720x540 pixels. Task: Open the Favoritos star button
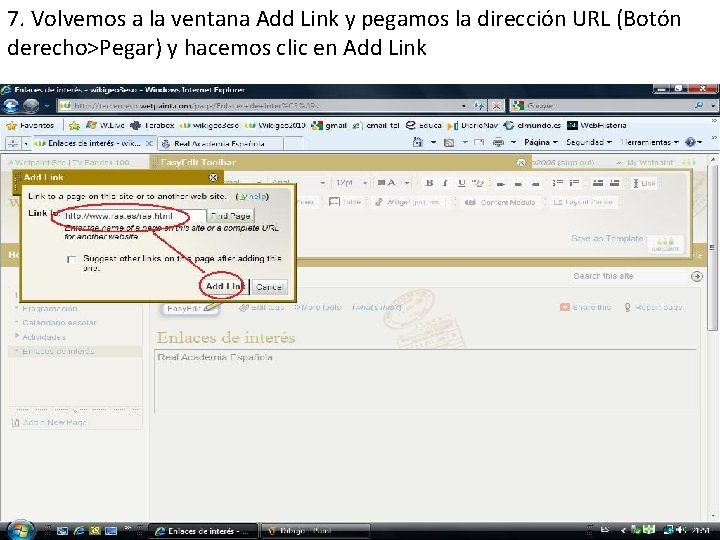pos(30,125)
